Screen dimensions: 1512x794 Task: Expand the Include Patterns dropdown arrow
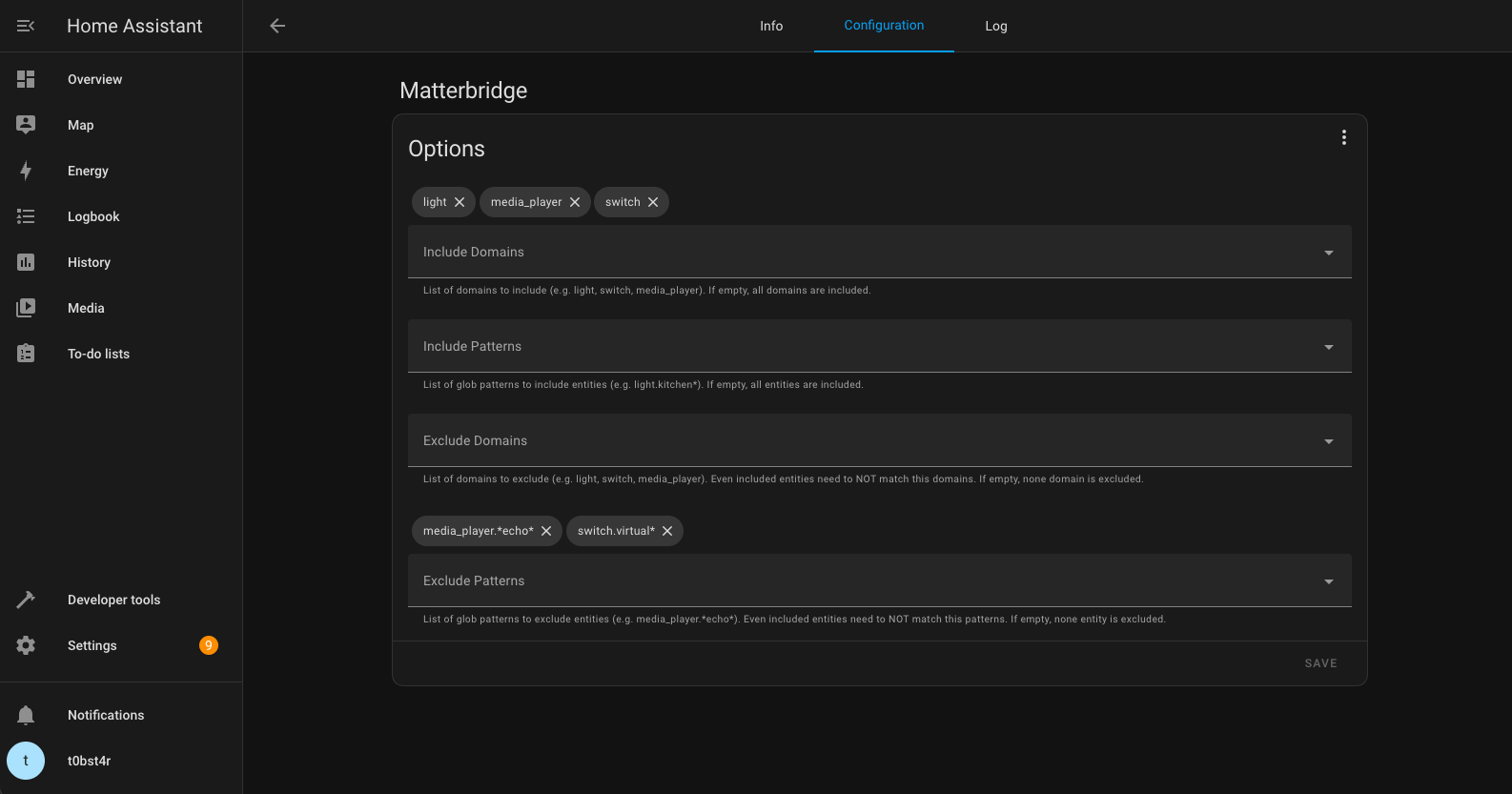(1329, 347)
